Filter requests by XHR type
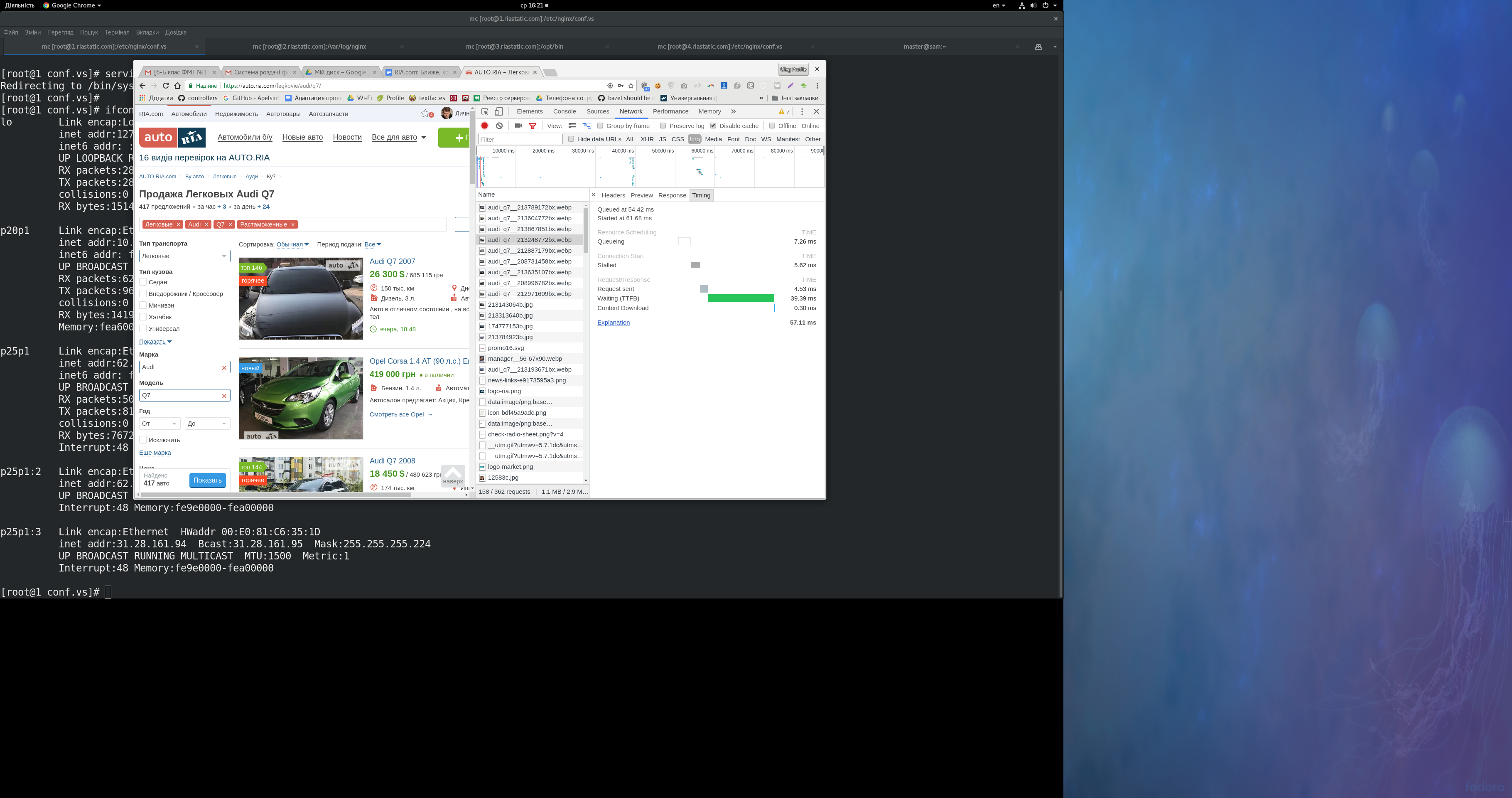 (647, 139)
